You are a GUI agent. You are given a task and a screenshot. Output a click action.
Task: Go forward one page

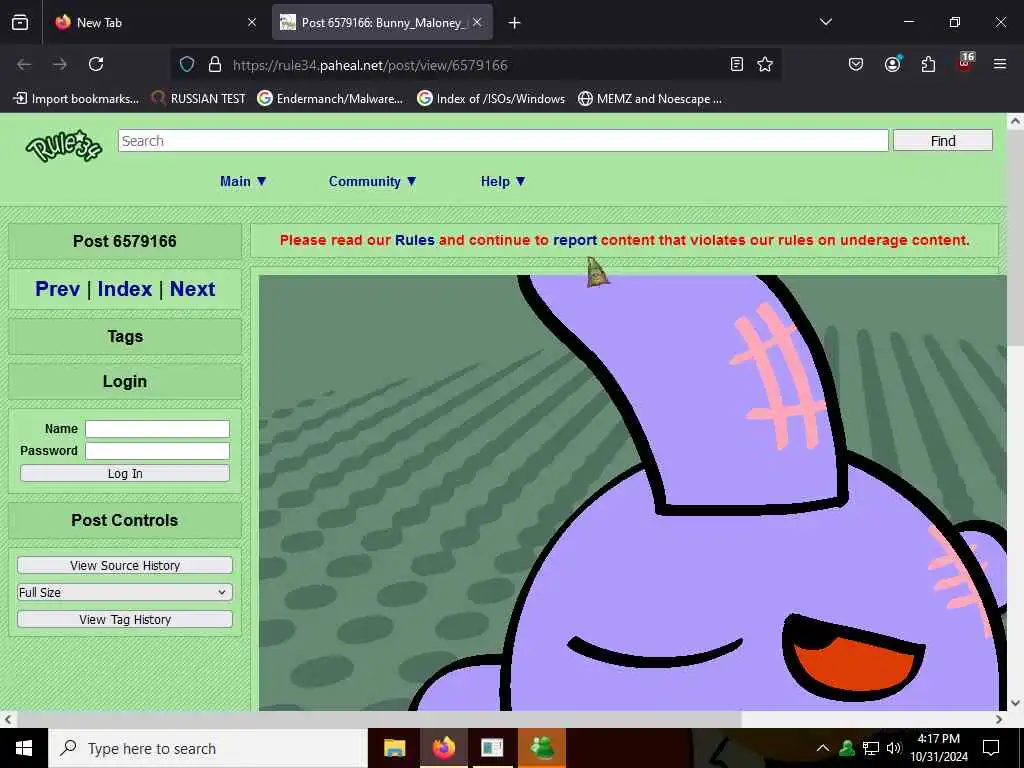(60, 64)
